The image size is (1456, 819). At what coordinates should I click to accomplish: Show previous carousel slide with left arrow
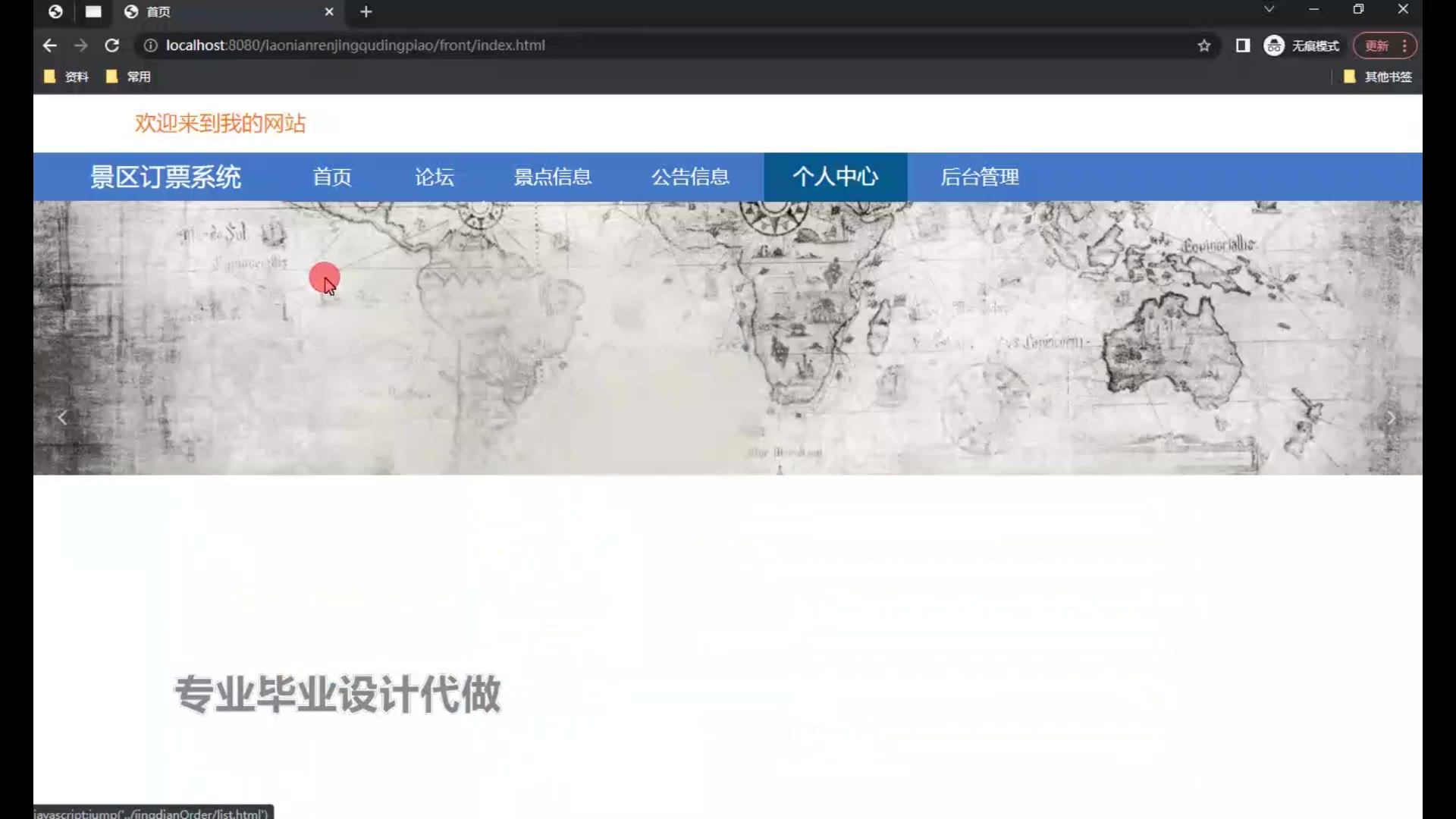(x=63, y=417)
